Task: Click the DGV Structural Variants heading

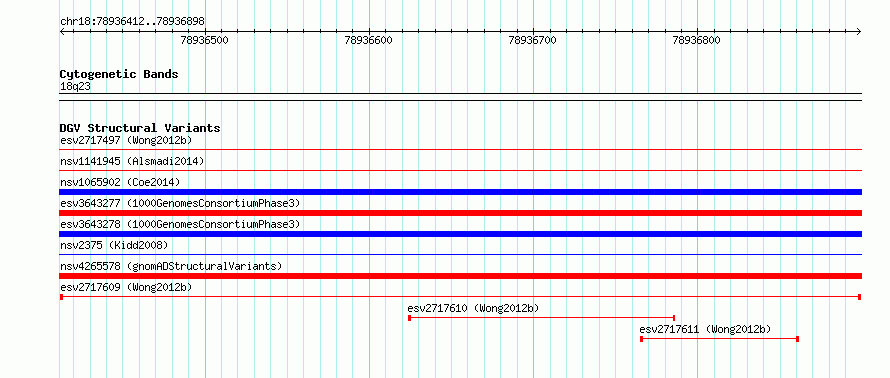Action: pyautogui.click(x=140, y=128)
